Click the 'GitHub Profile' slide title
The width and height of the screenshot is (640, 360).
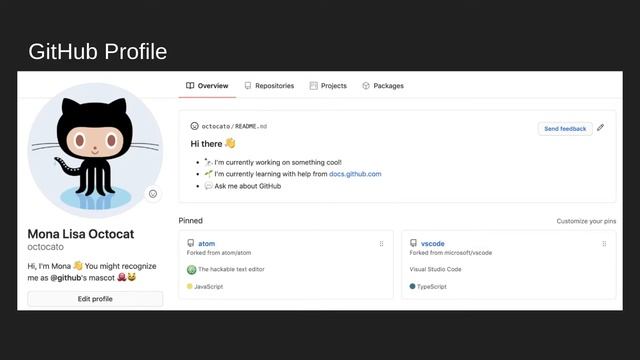98,52
